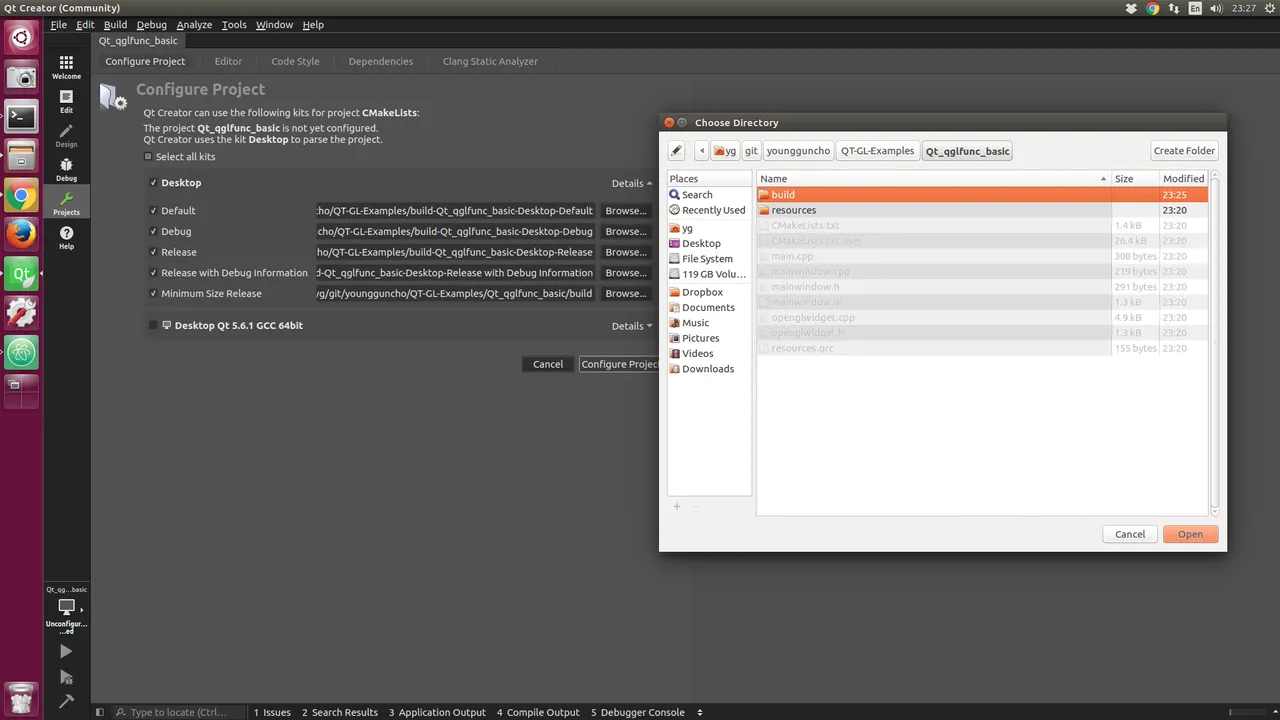
Task: Open Design mode icon
Action: click(x=66, y=135)
